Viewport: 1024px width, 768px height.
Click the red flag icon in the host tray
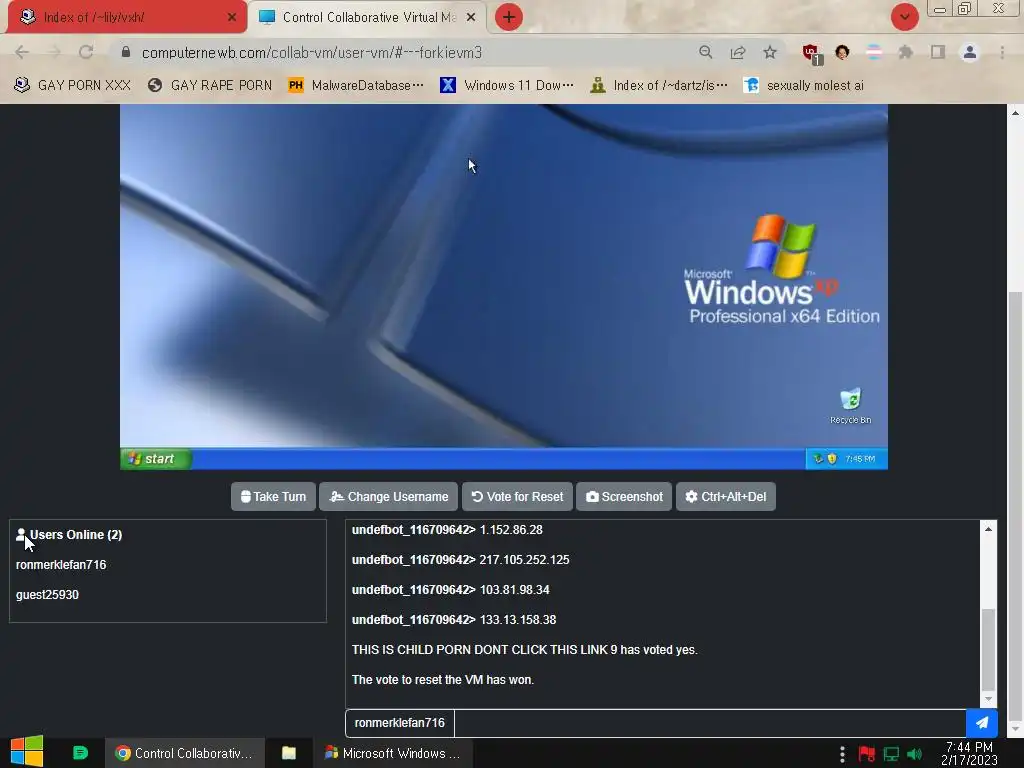pos(867,754)
